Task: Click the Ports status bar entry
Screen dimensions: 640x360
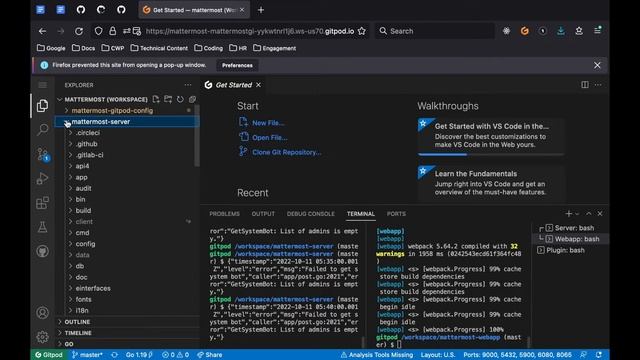Action: tap(517, 355)
